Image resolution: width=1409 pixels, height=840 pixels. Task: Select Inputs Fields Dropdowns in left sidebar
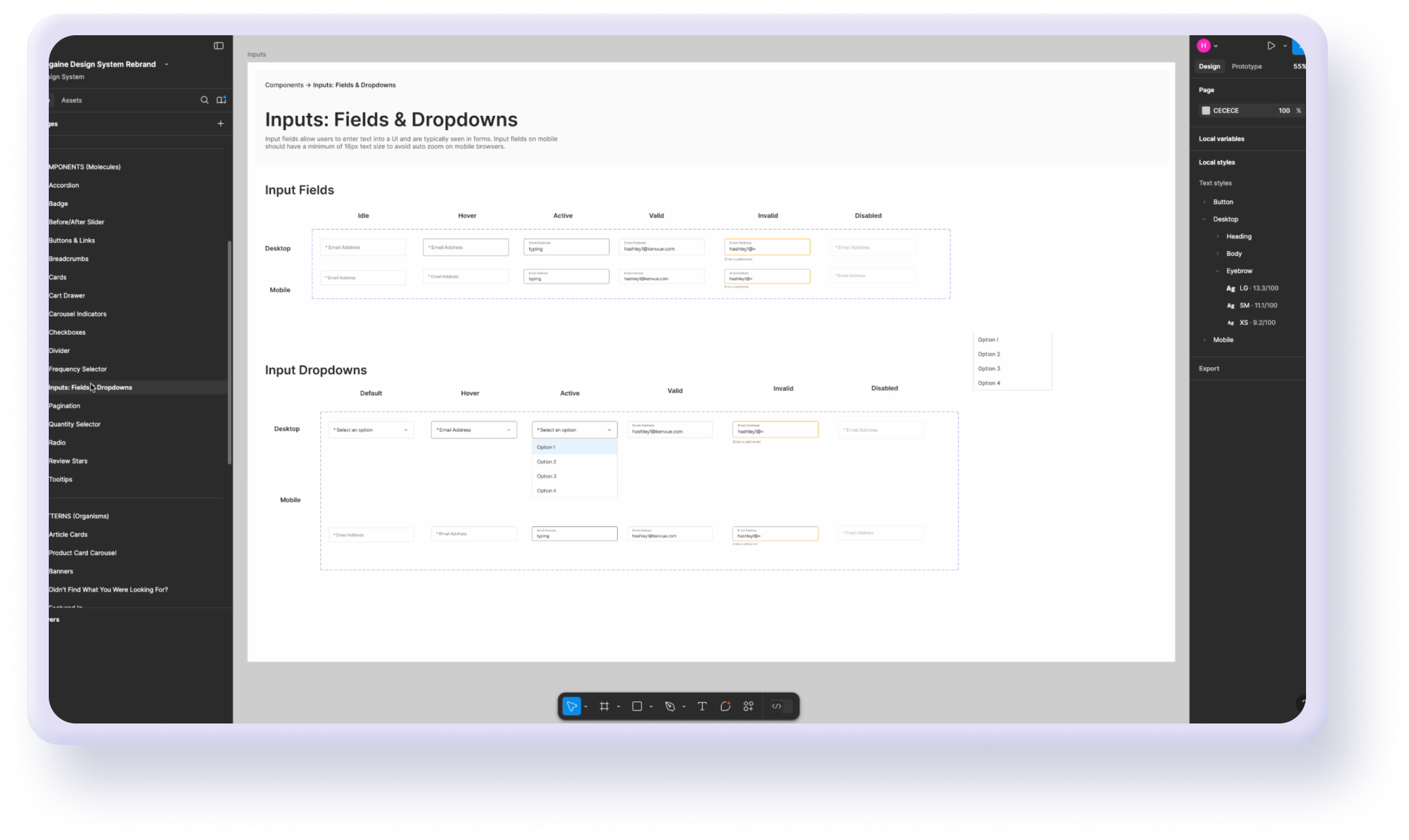point(90,387)
